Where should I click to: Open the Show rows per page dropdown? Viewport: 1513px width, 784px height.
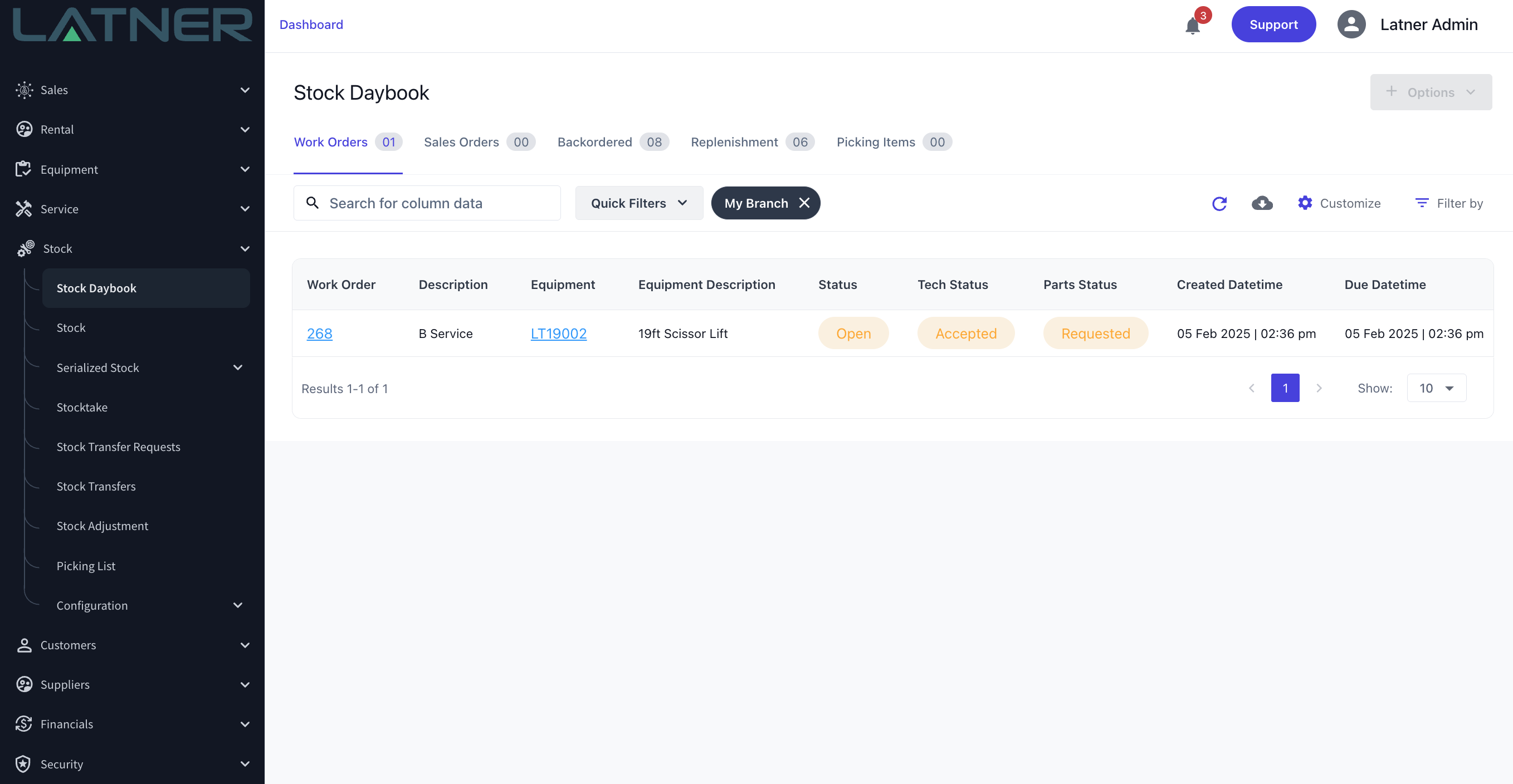pos(1436,388)
